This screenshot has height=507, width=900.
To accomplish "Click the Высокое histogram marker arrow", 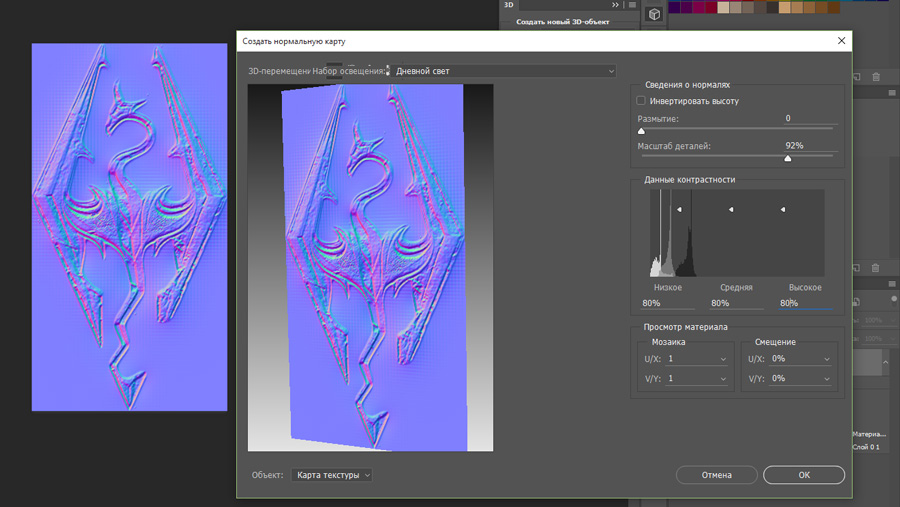I will (x=783, y=210).
